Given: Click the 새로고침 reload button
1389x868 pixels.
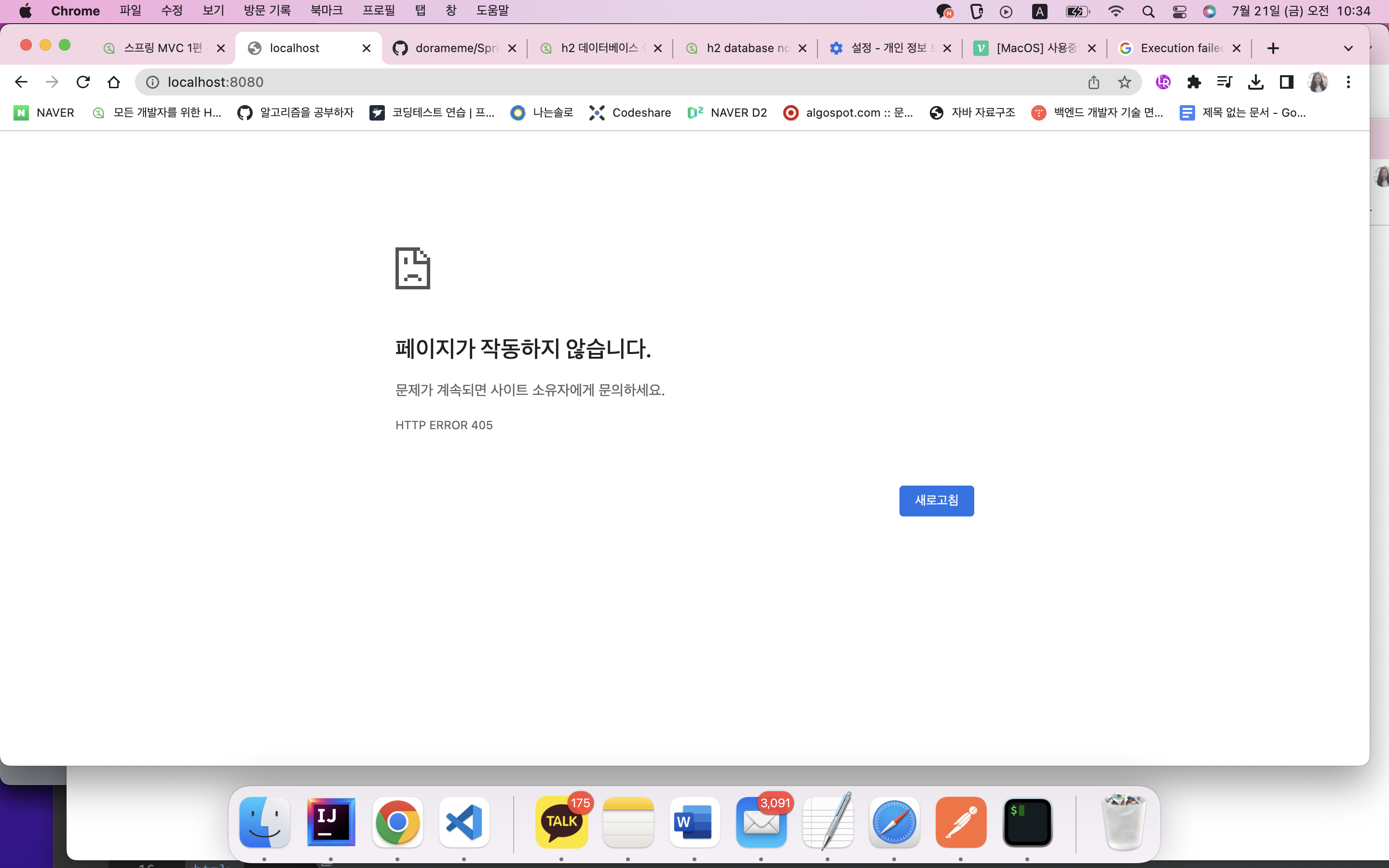Looking at the screenshot, I should [x=936, y=501].
